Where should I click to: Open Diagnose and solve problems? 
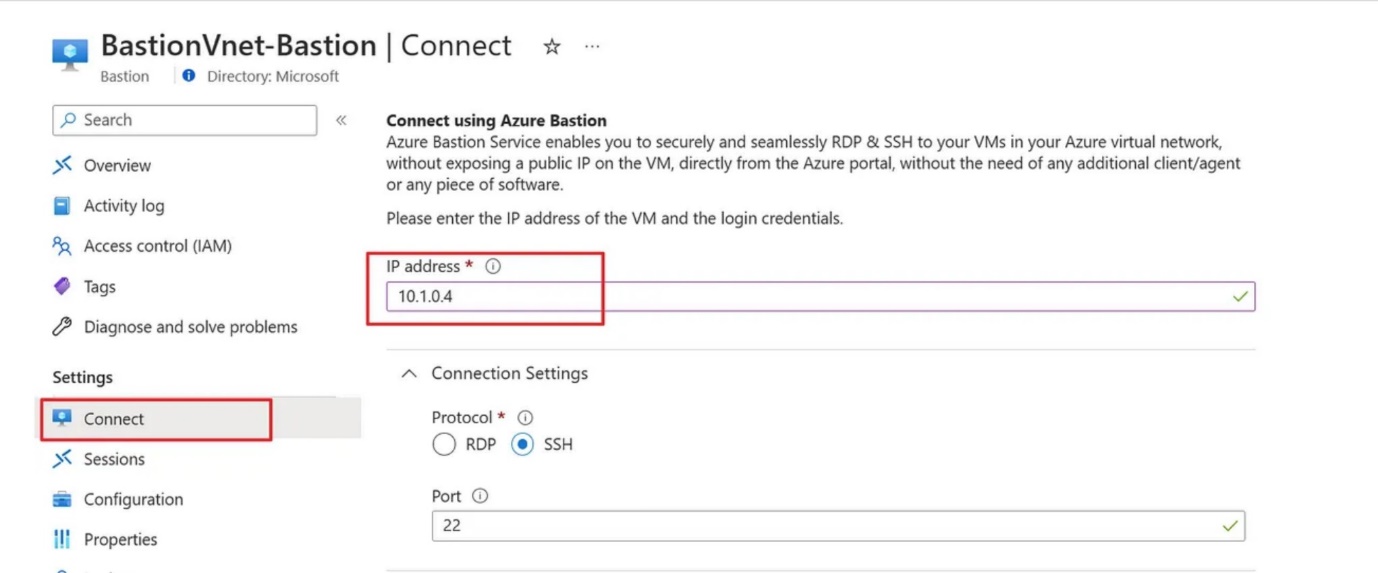[190, 327]
